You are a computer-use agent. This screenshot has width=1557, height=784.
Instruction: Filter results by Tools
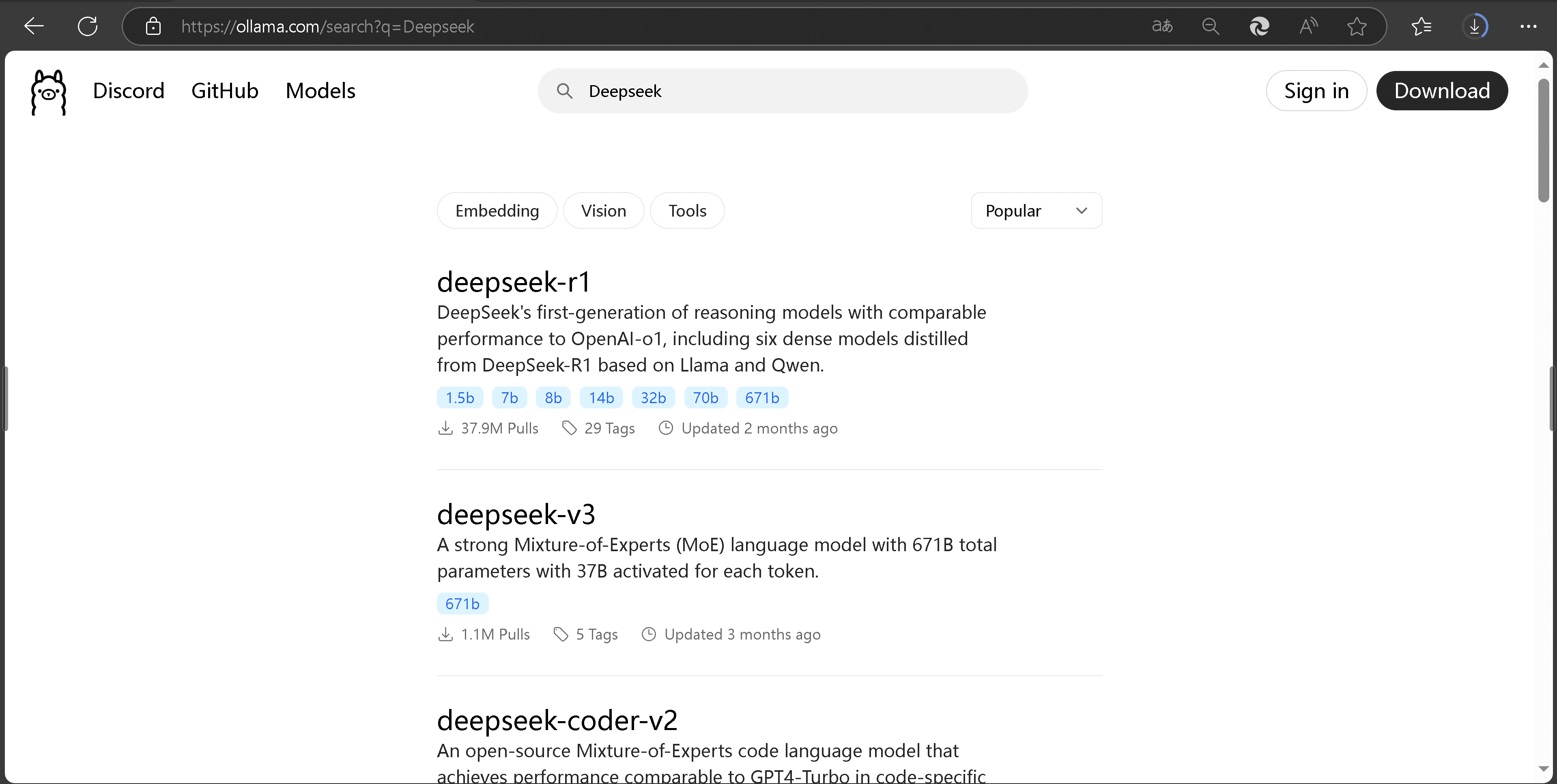687,210
